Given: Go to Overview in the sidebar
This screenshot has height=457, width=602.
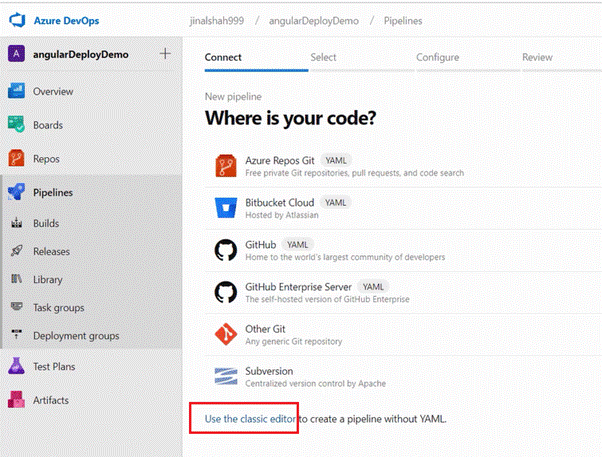Looking at the screenshot, I should click(x=53, y=91).
